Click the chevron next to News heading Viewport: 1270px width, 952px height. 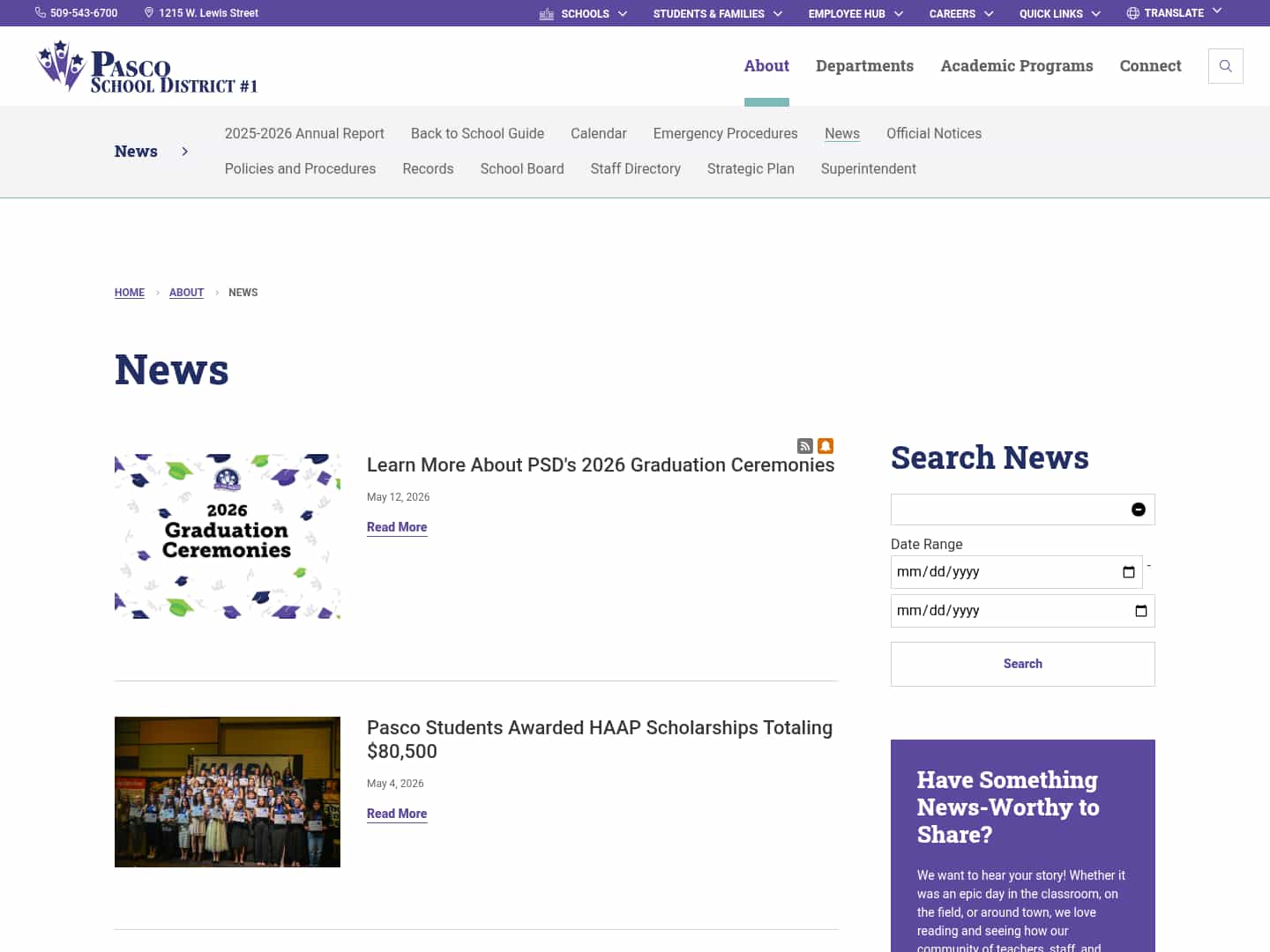click(x=184, y=152)
